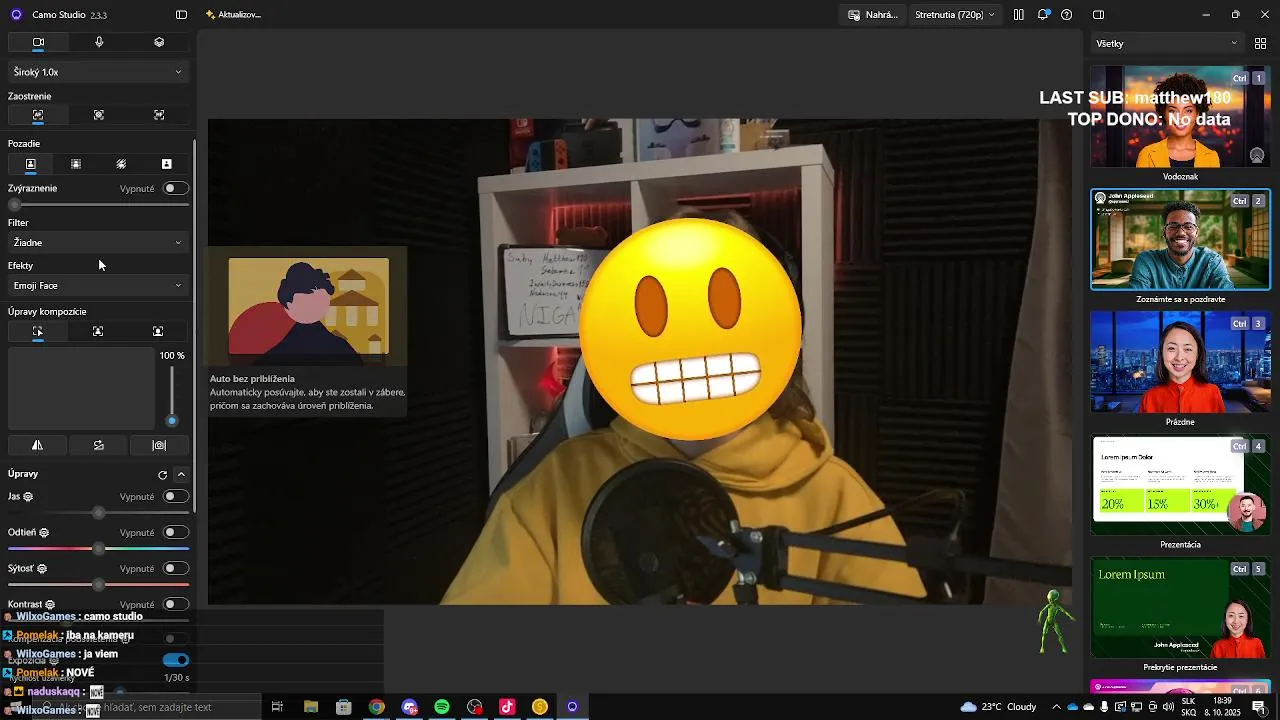Select the Prezentácia scene thumbnail
Image resolution: width=1280 pixels, height=720 pixels.
click(1180, 485)
